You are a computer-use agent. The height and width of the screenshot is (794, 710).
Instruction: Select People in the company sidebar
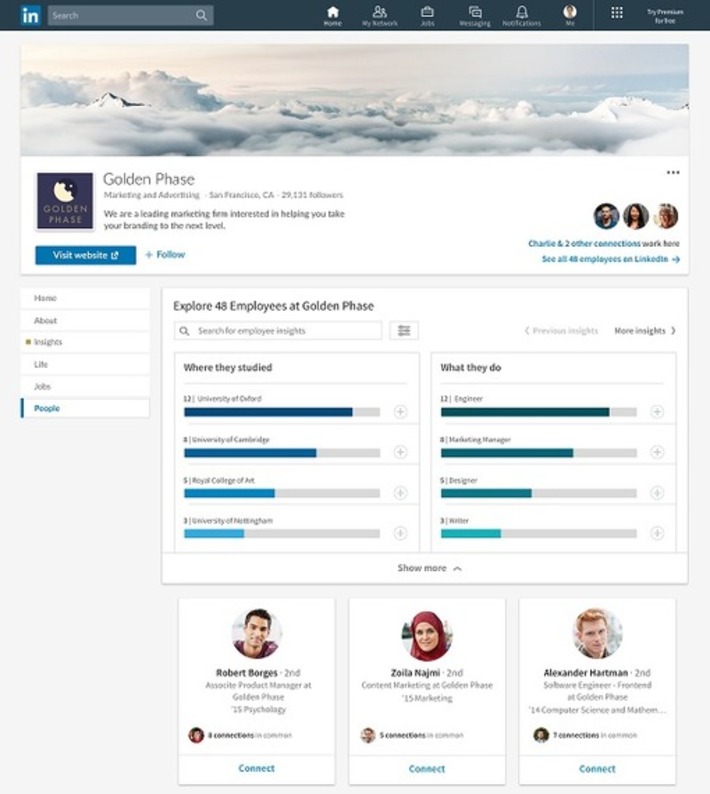pyautogui.click(x=85, y=408)
